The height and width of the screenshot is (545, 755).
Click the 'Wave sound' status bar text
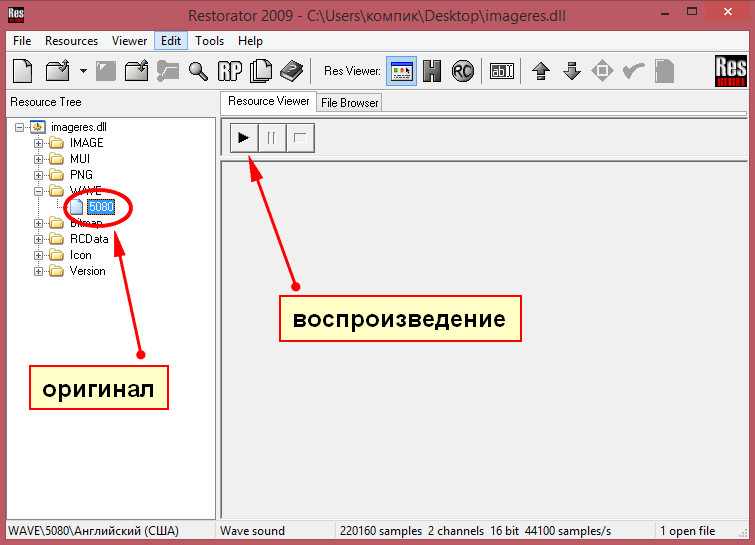(x=252, y=531)
